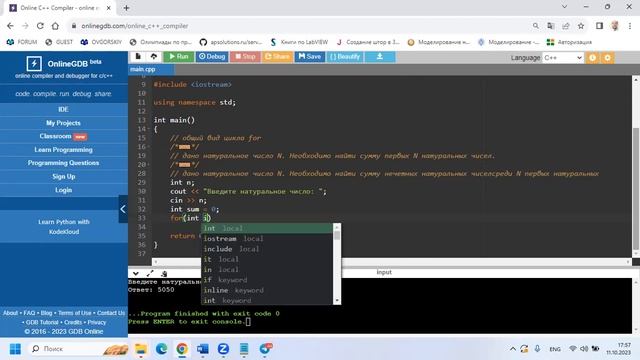Open Zoom from the taskbar

(223, 349)
